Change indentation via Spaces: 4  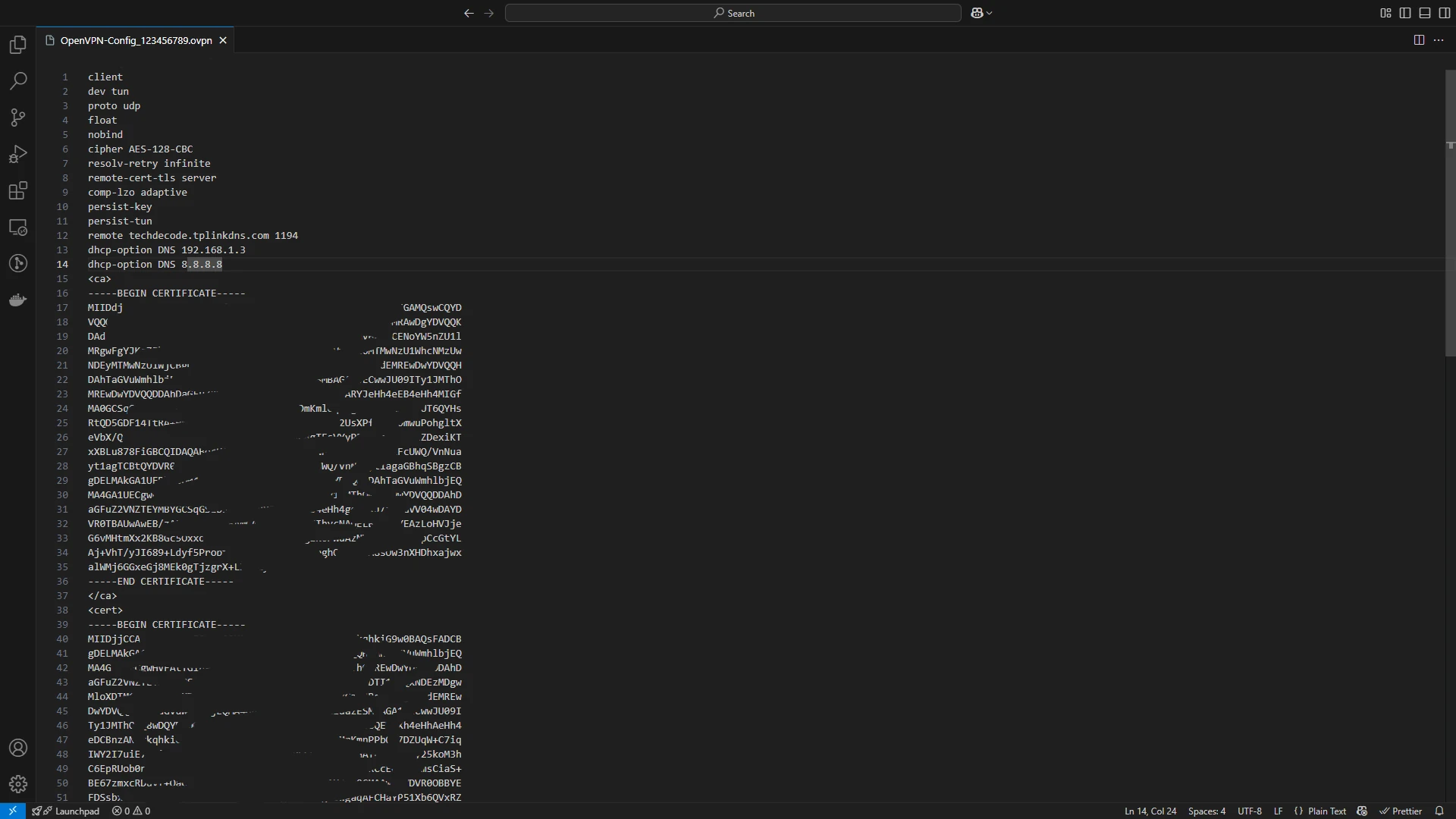(1207, 811)
